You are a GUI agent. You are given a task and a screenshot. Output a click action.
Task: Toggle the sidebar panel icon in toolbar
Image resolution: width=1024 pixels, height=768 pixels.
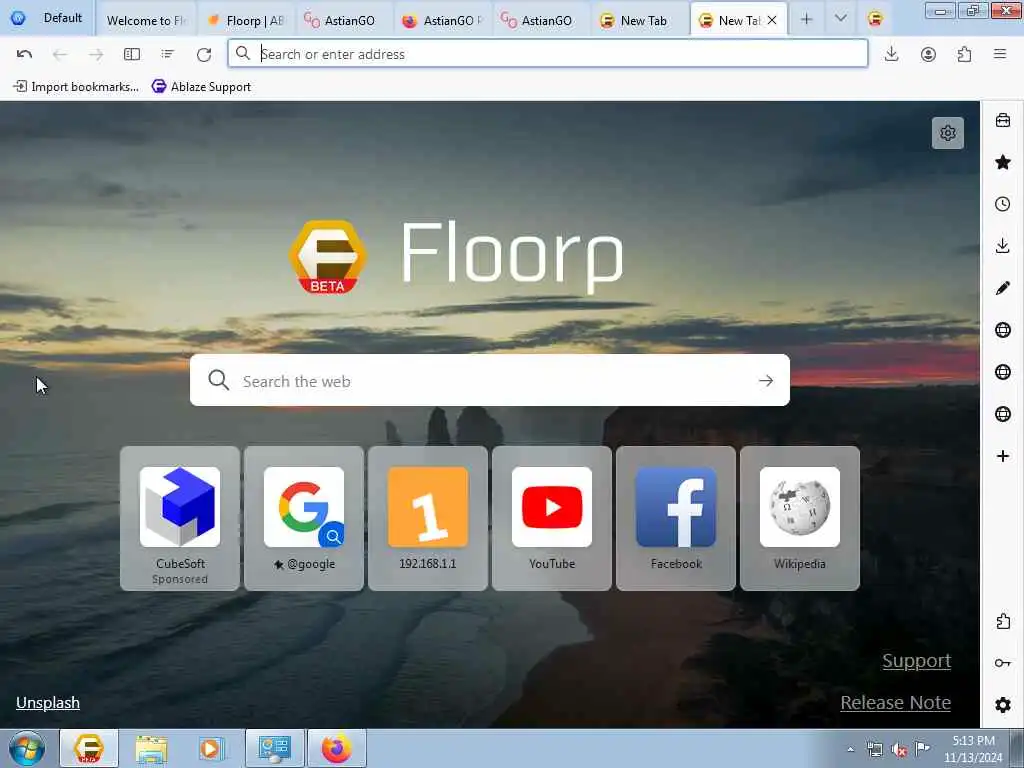pos(132,54)
